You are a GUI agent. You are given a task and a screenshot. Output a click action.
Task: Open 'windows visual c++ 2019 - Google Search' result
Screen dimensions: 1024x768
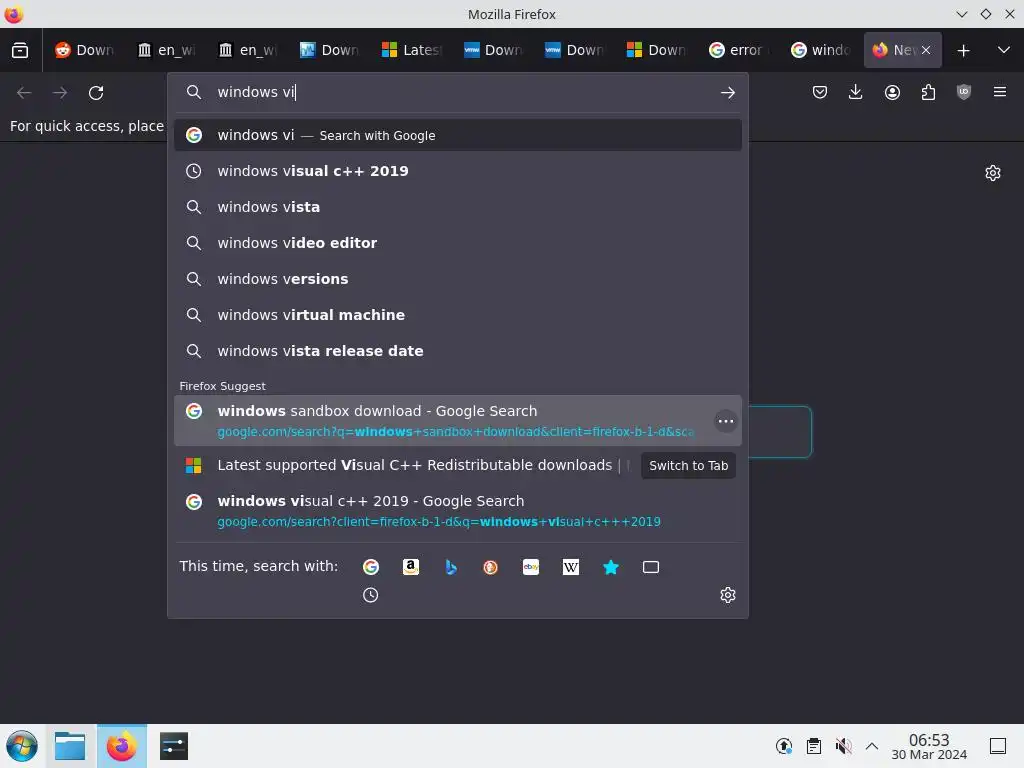pos(458,511)
